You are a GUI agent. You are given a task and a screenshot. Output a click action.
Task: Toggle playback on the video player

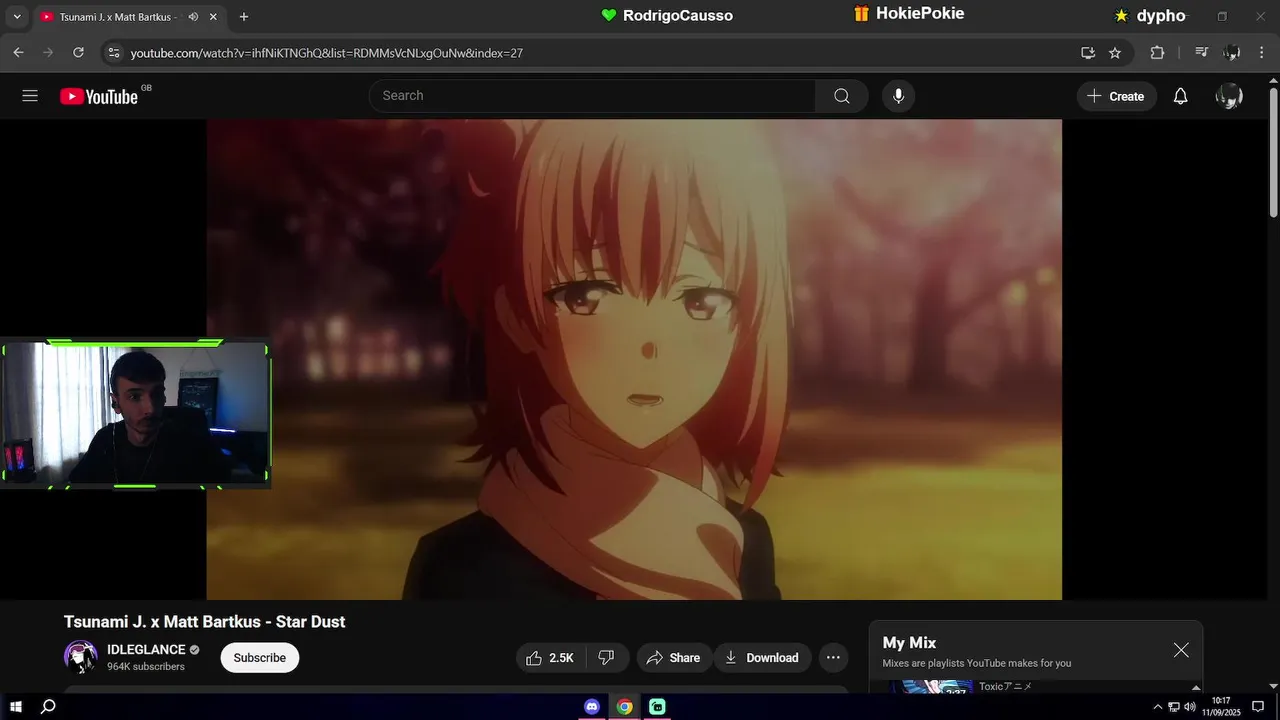(634, 360)
